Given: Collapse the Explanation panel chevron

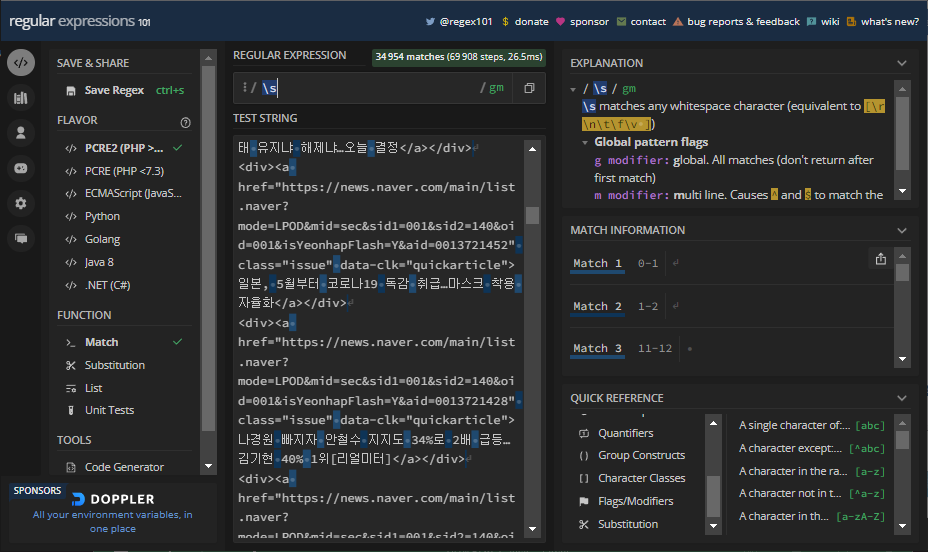Looking at the screenshot, I should (901, 63).
